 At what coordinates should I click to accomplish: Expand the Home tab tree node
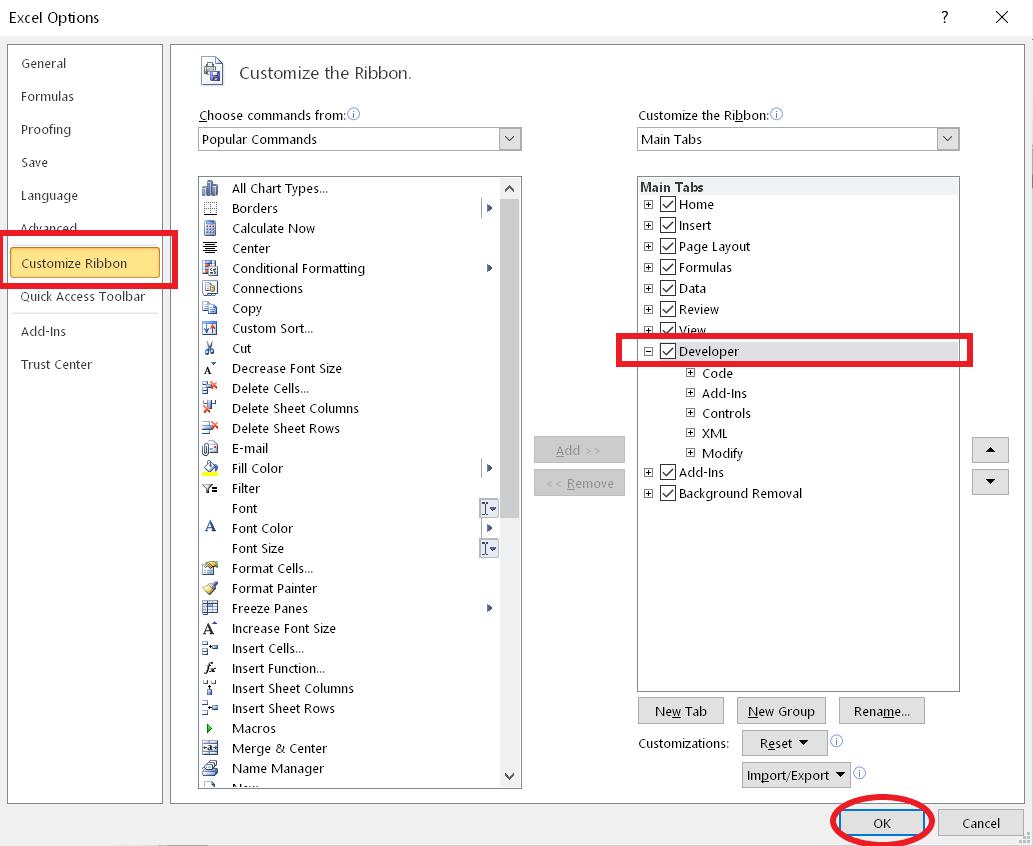click(x=648, y=204)
